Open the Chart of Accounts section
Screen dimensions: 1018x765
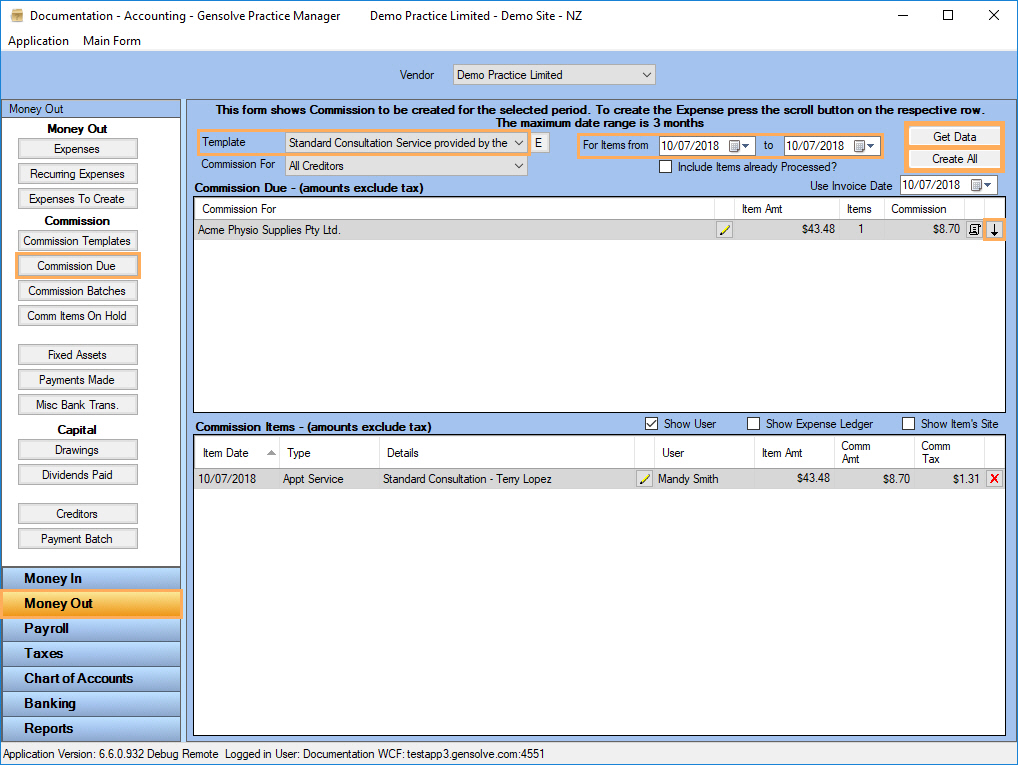click(x=92, y=679)
